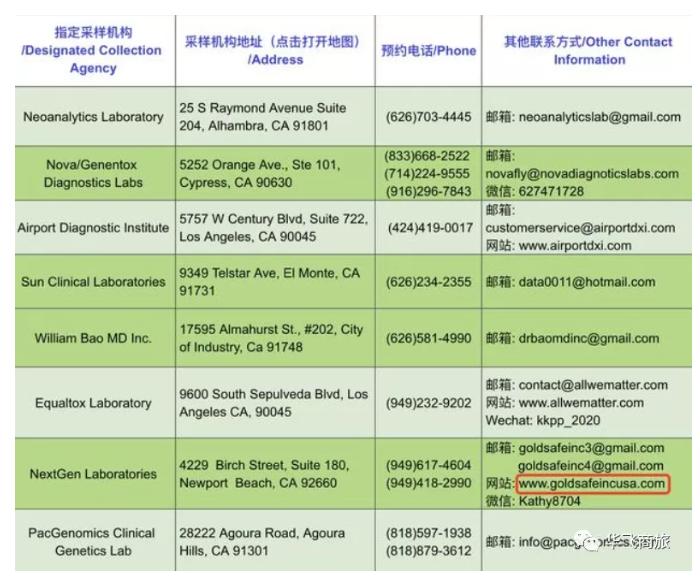The height and width of the screenshot is (579, 694).
Task: Click phone number (949)617-4604
Action: click(428, 465)
